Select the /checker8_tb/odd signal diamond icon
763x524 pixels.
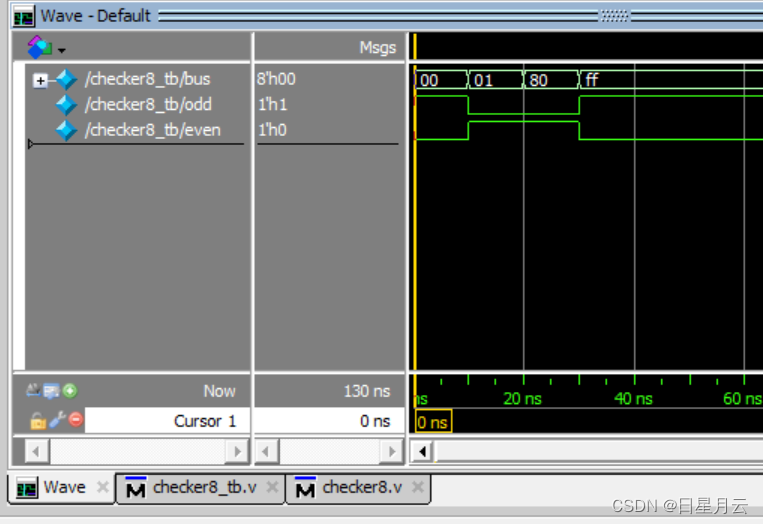(x=66, y=105)
